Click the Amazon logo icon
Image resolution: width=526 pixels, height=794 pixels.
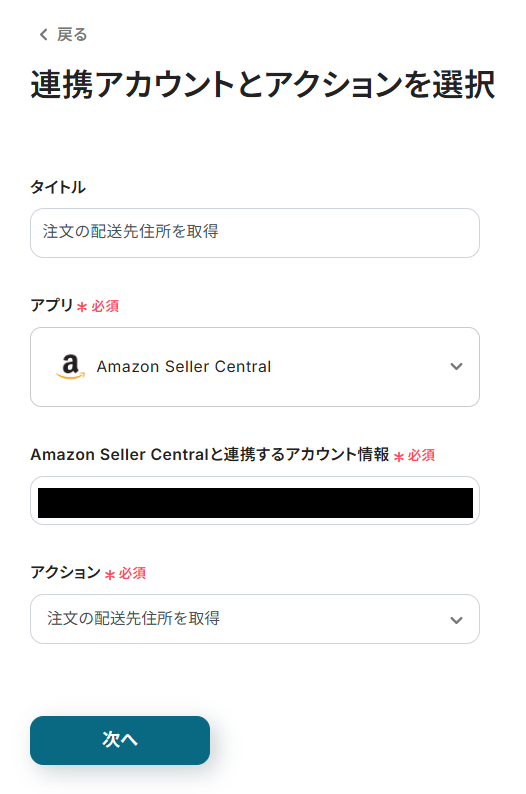pos(70,367)
